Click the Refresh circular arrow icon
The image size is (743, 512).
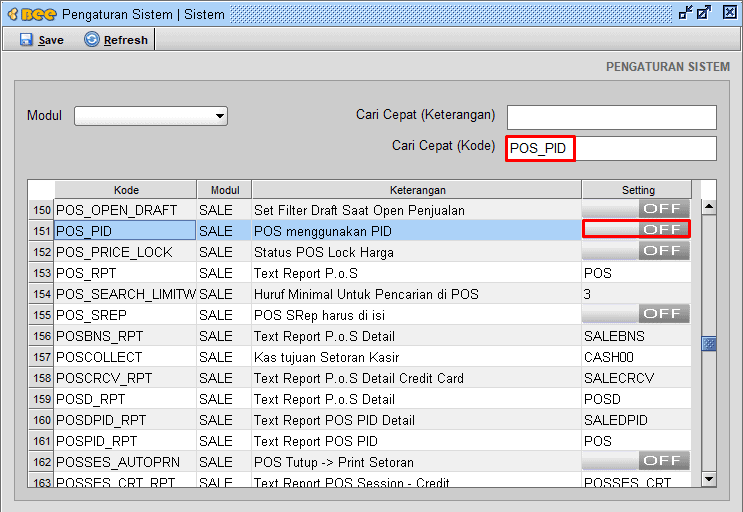pos(92,39)
